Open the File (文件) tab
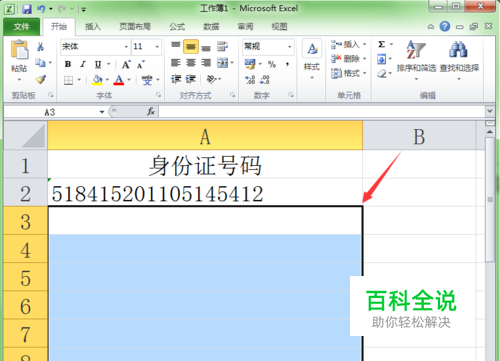 [22, 27]
